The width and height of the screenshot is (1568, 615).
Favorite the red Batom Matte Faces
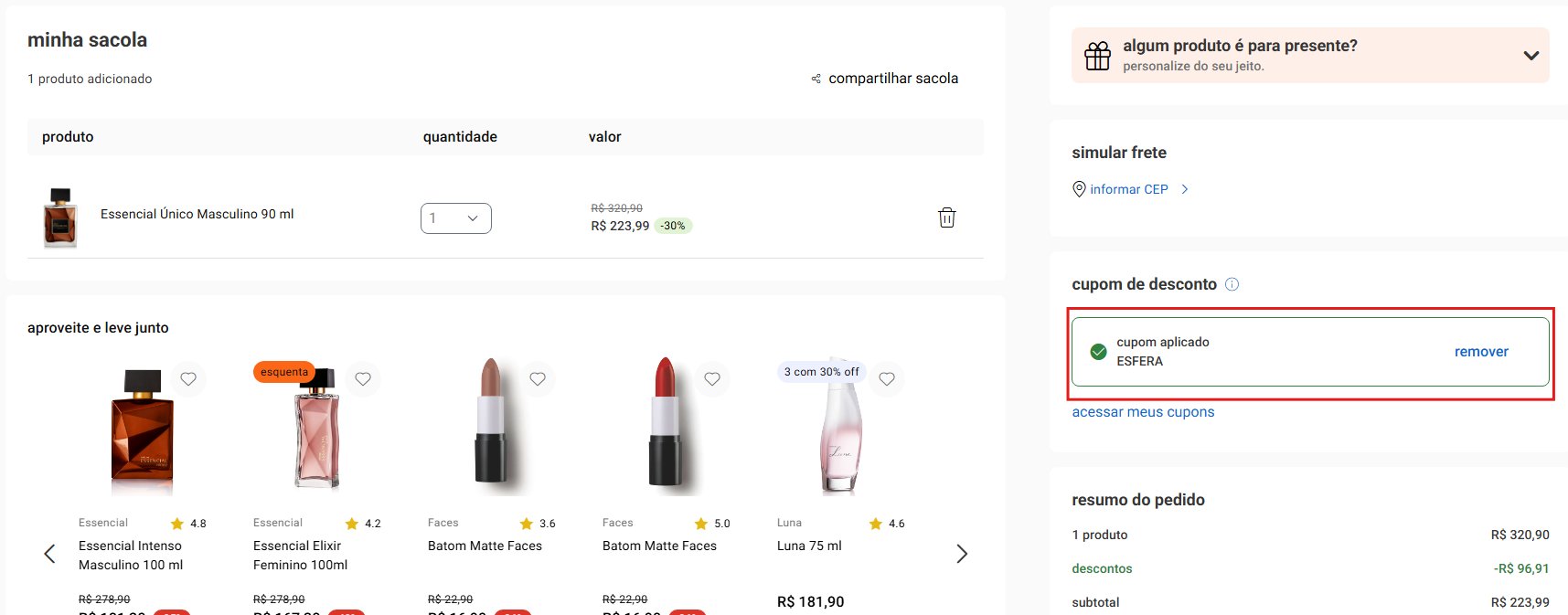point(712,378)
